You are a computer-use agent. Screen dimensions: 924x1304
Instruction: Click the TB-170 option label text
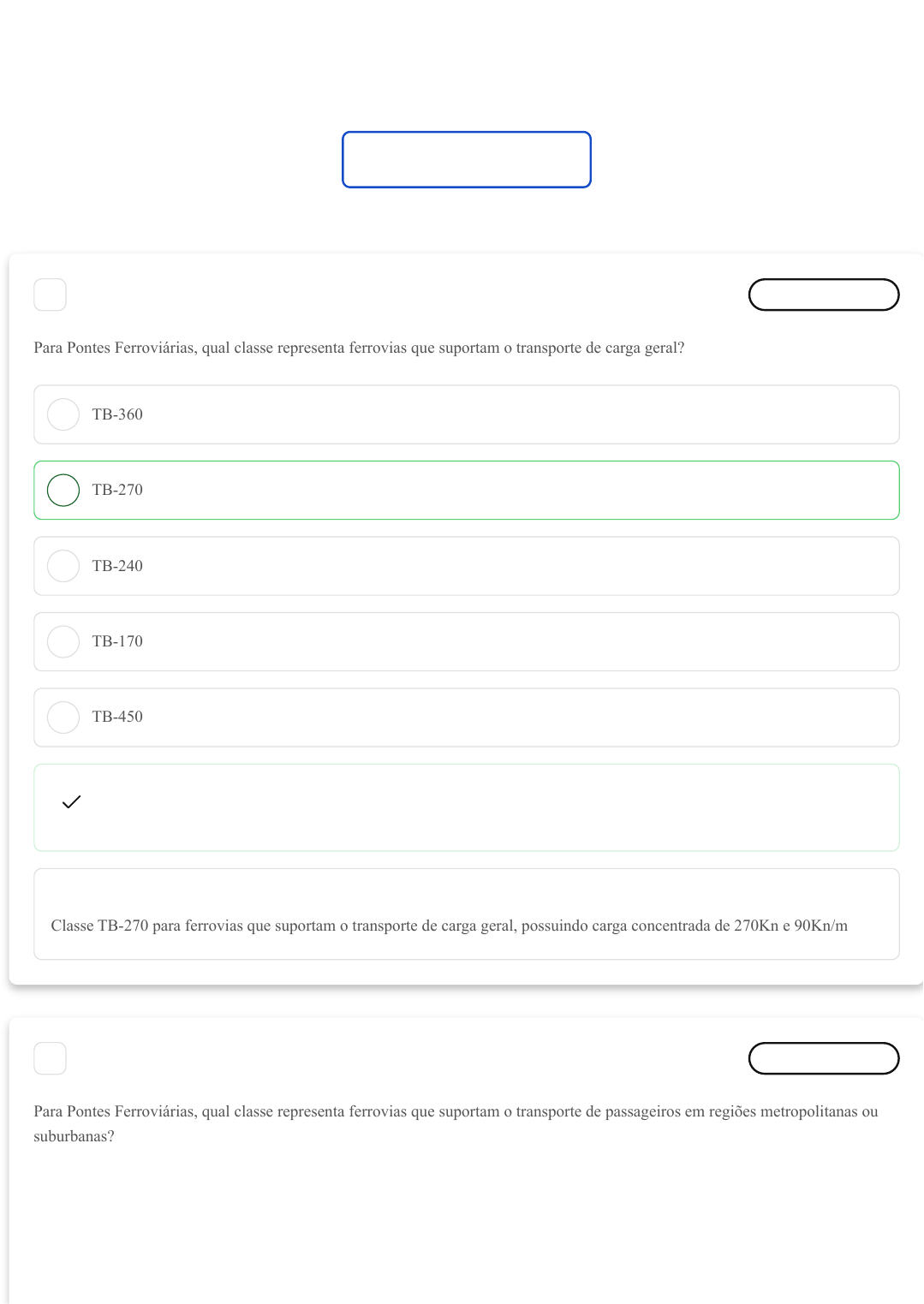coord(117,641)
